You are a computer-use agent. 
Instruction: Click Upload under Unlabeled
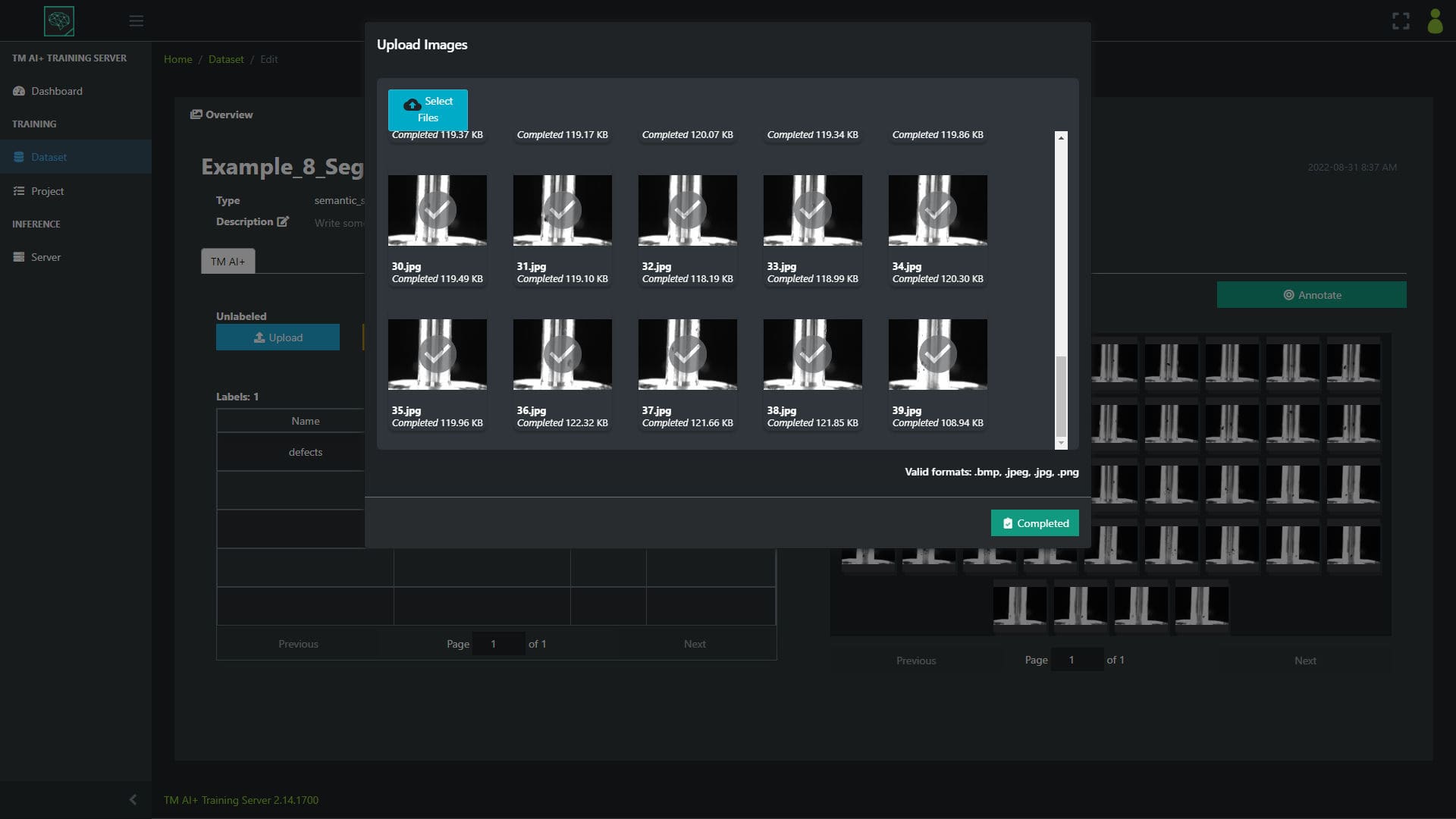click(x=278, y=337)
